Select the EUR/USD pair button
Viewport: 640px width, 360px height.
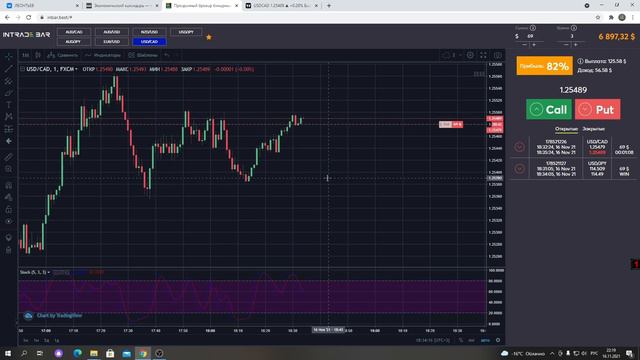tap(111, 42)
